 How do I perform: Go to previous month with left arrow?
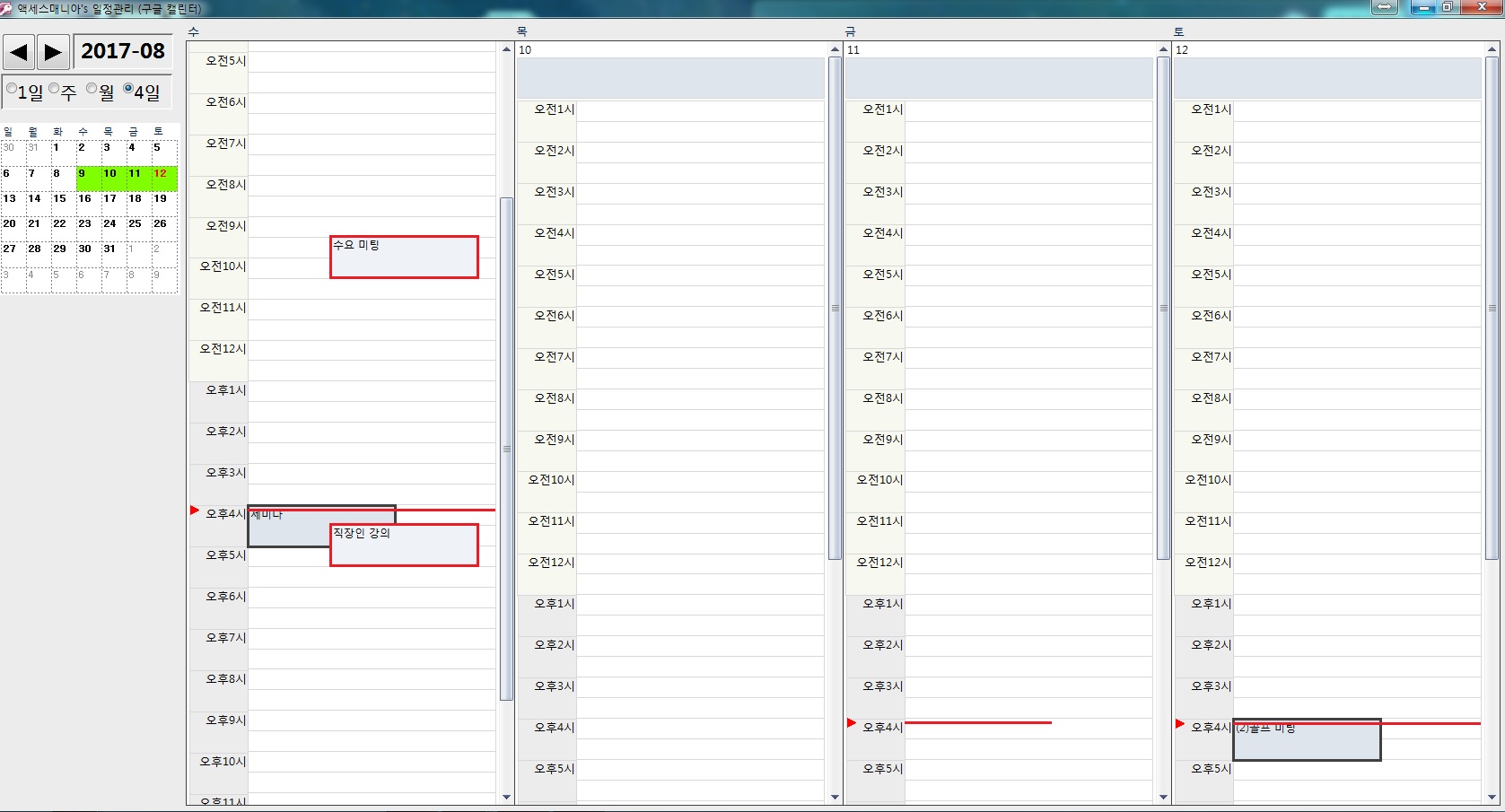pos(19,52)
